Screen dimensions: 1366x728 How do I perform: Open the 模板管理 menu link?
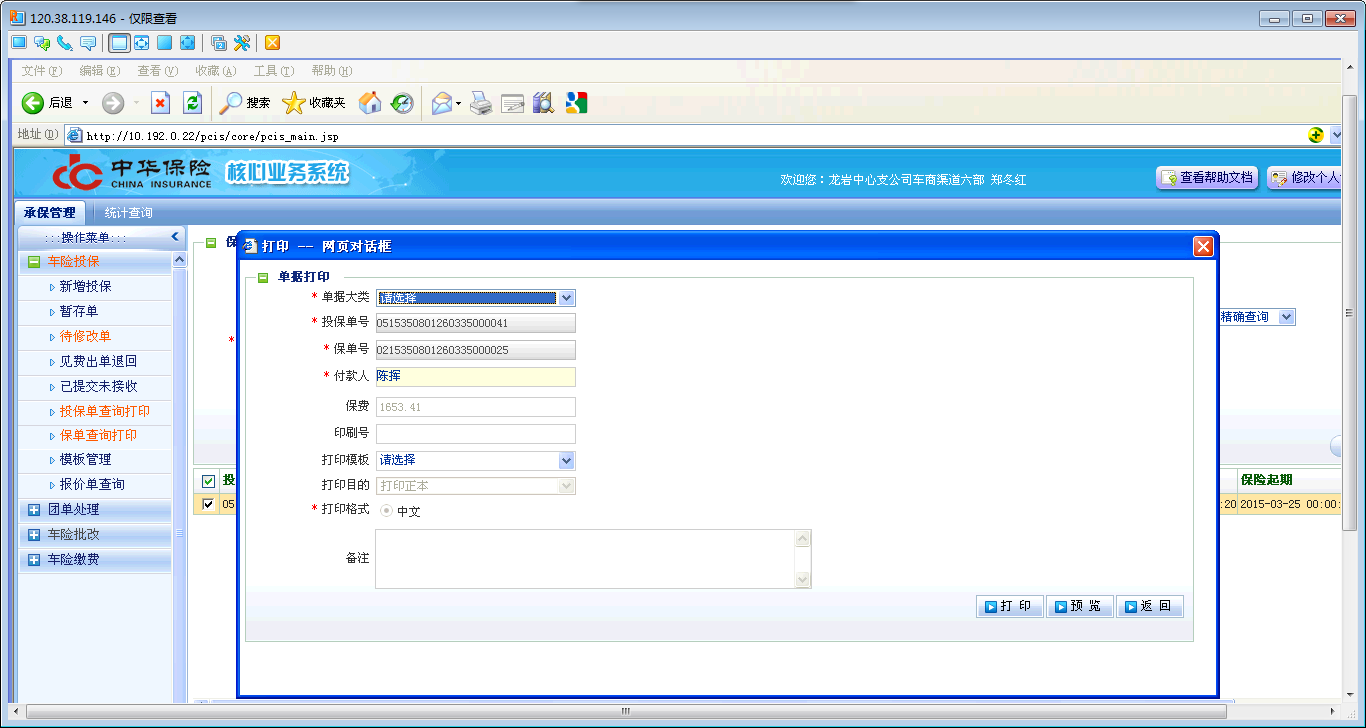86,460
